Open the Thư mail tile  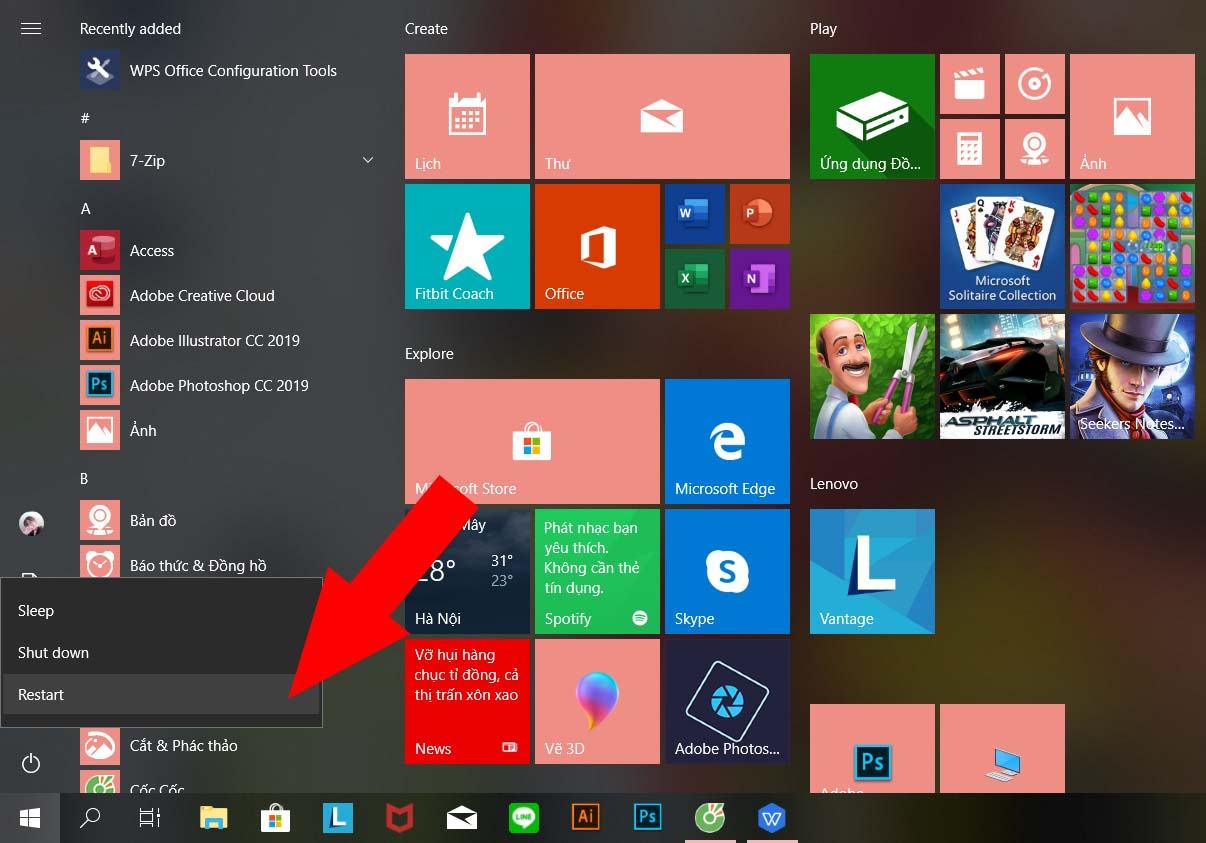pyautogui.click(x=662, y=116)
